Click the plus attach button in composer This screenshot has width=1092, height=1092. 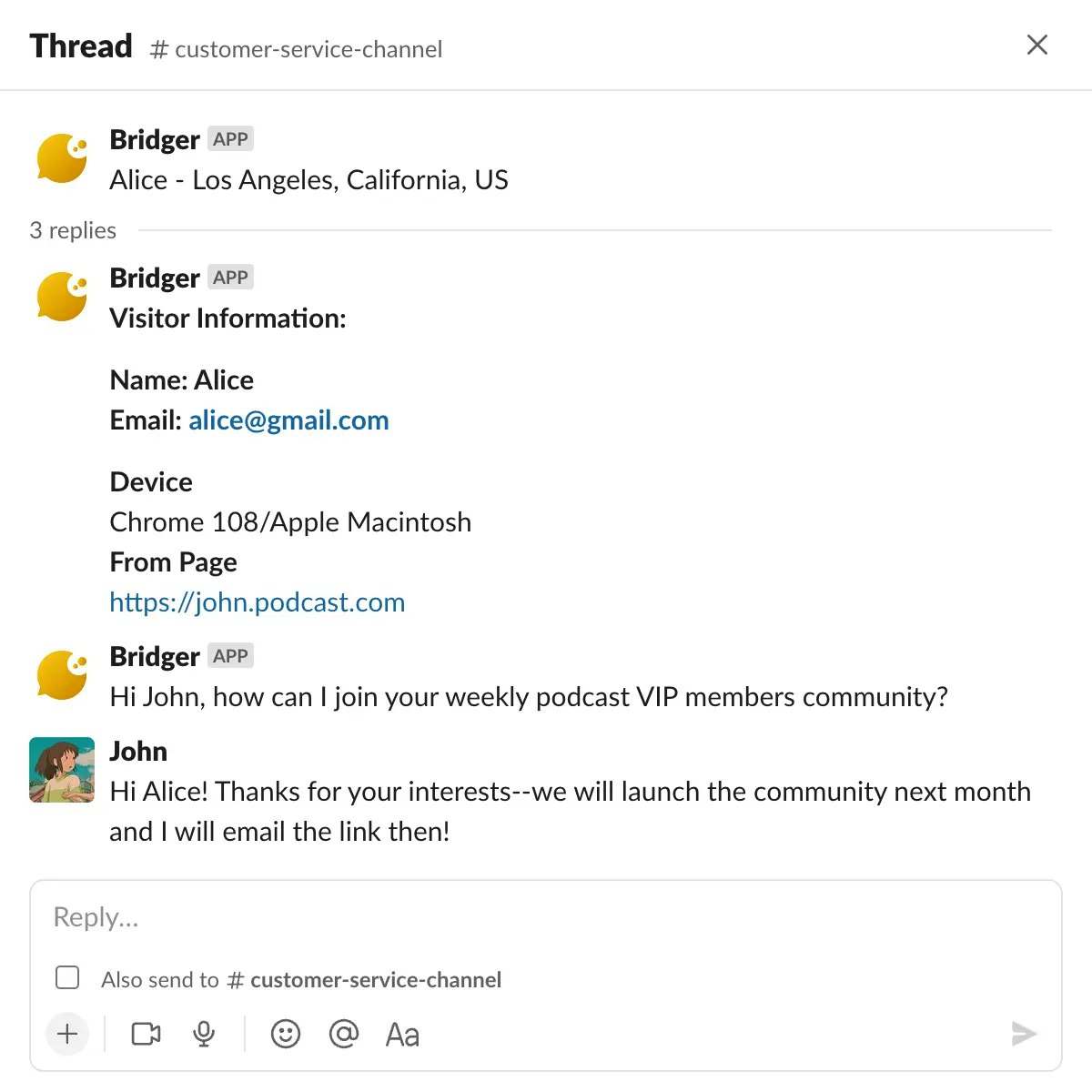point(67,1034)
